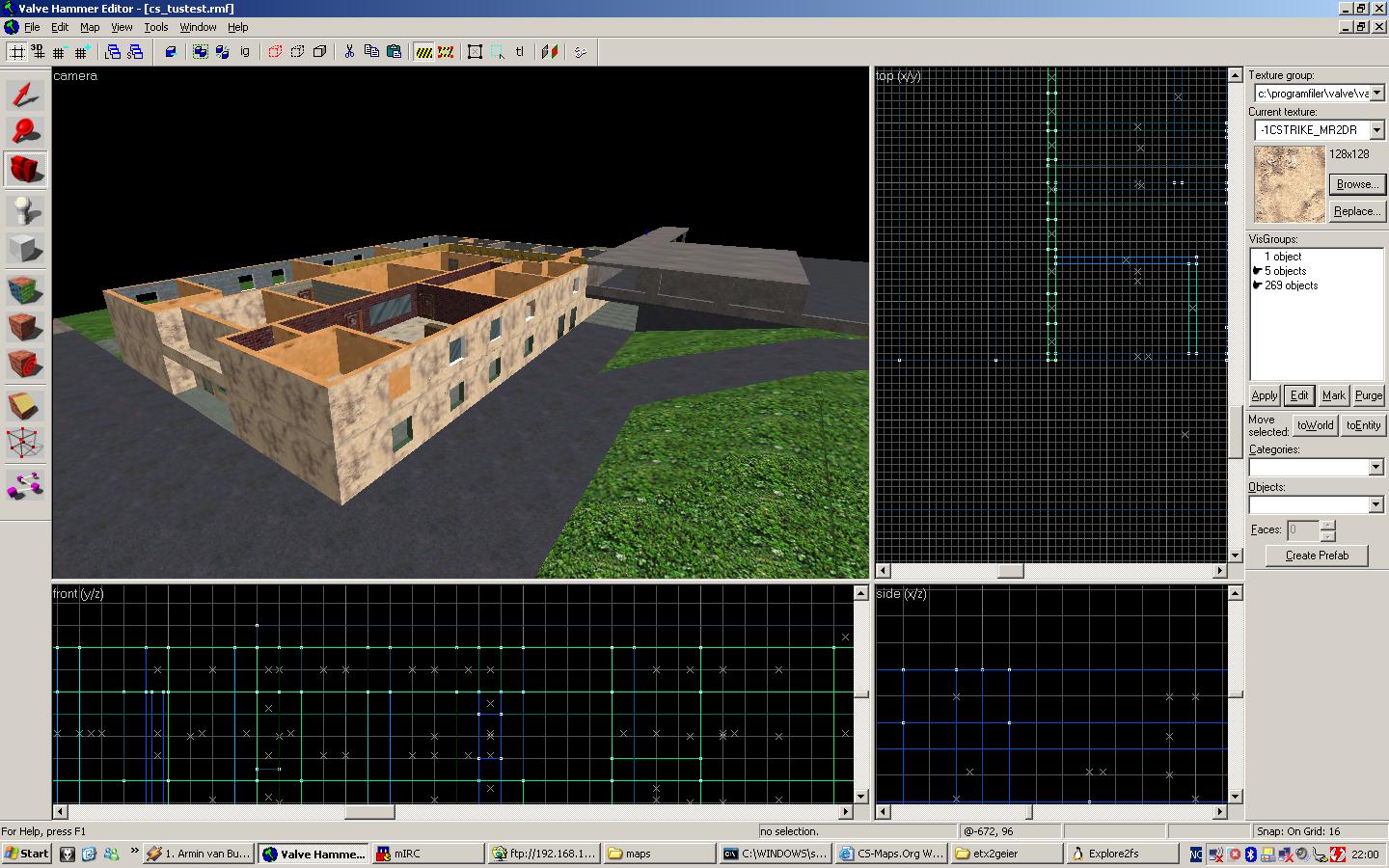Click the sand texture preview swatch
The width and height of the screenshot is (1389, 868).
click(x=1289, y=184)
